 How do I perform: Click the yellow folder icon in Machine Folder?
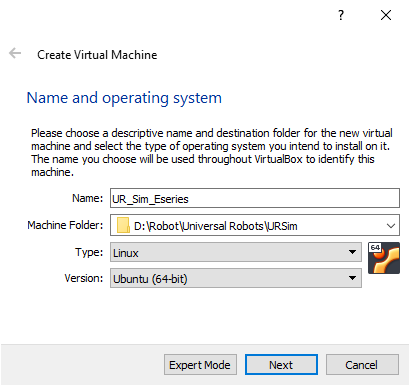123,225
